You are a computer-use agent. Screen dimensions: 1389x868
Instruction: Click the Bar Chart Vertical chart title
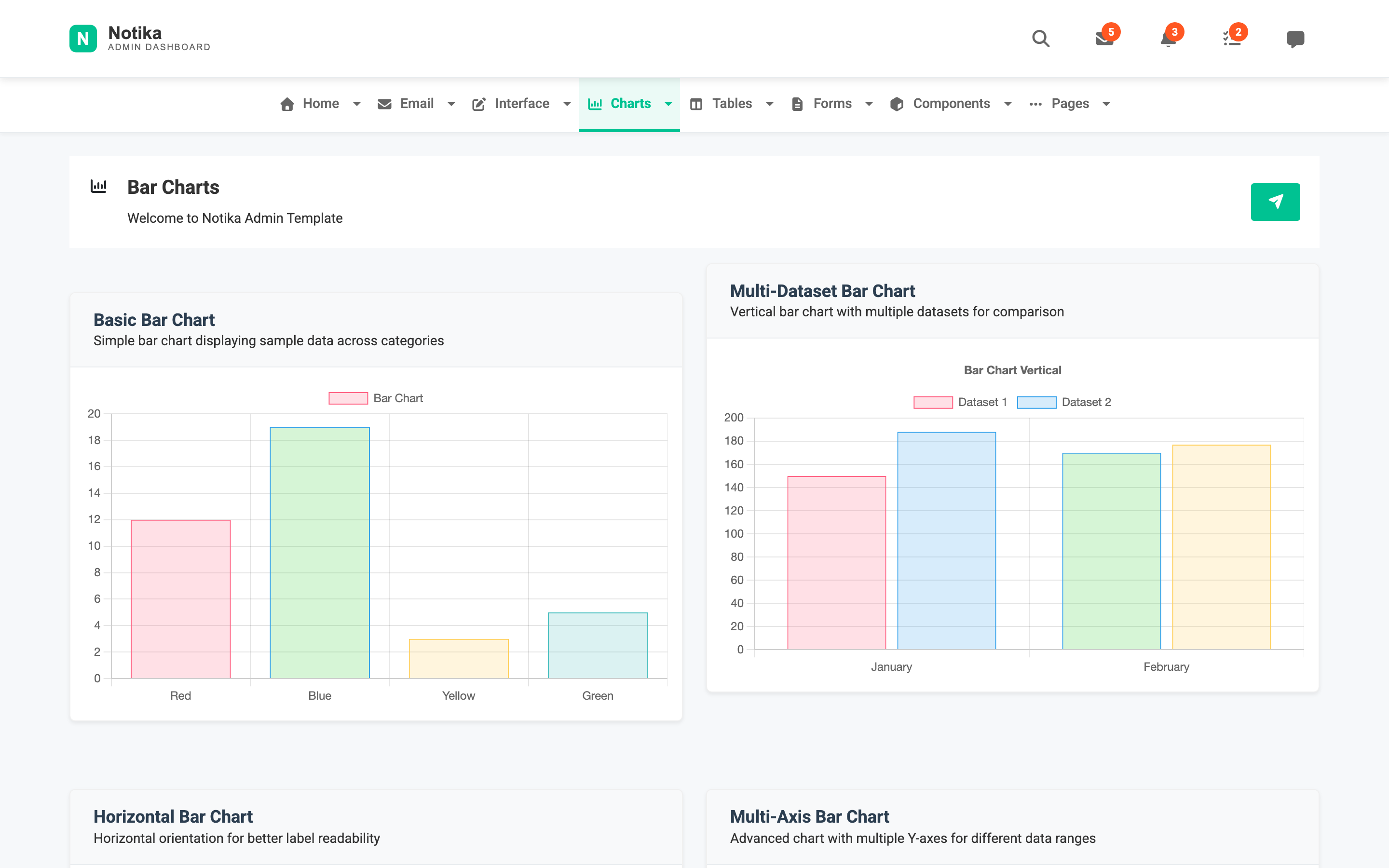pos(1012,370)
